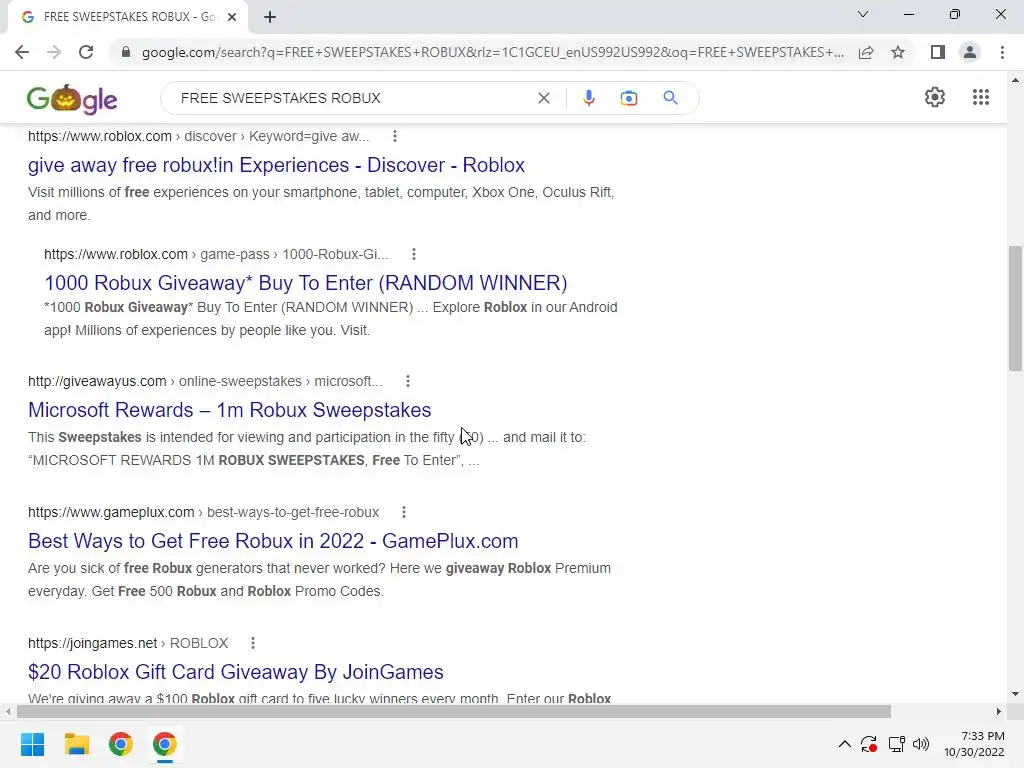Screen dimensions: 1024x768
Task: Open options for roblox.com game-pass result
Action: [413, 254]
